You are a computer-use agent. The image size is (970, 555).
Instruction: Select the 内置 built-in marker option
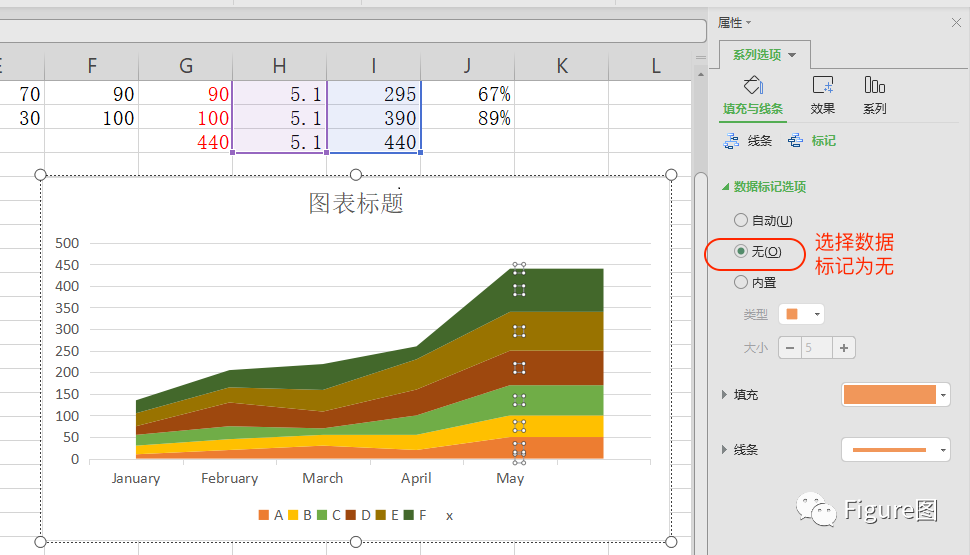tap(755, 283)
